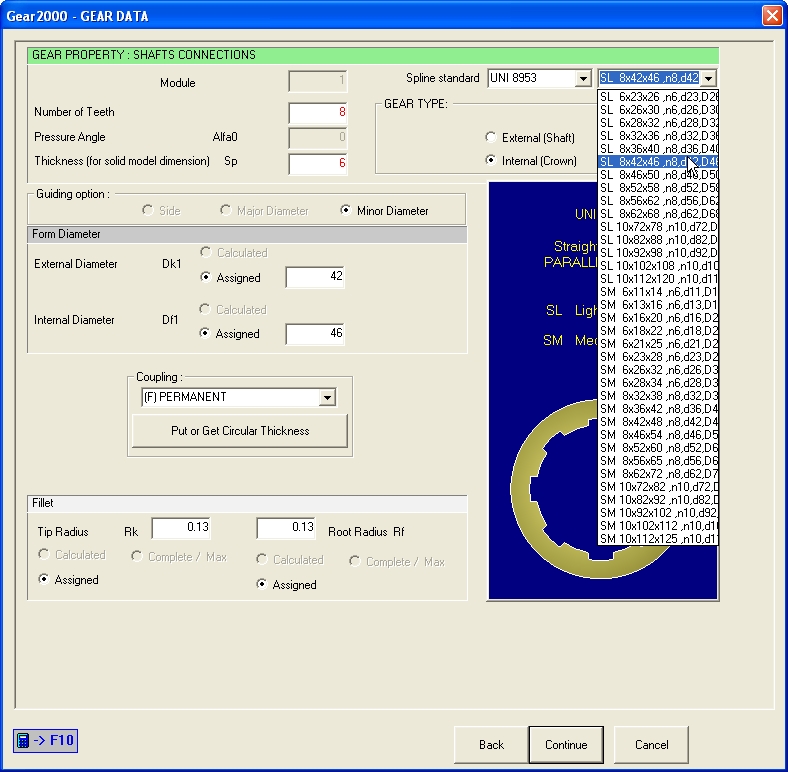Image resolution: width=788 pixels, height=772 pixels.
Task: Cancel the gear data dialog
Action: pyautogui.click(x=651, y=744)
